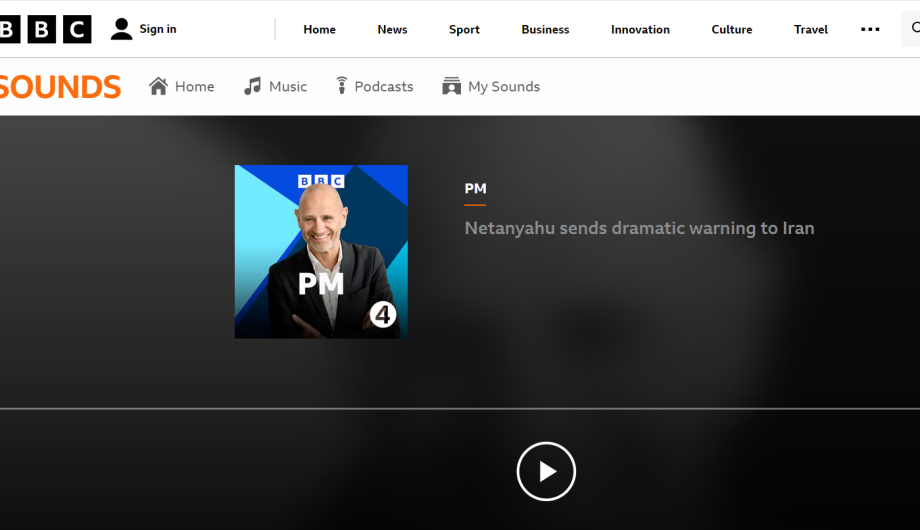Click the search icon at top right
This screenshot has height=530, width=920.
(914, 28)
